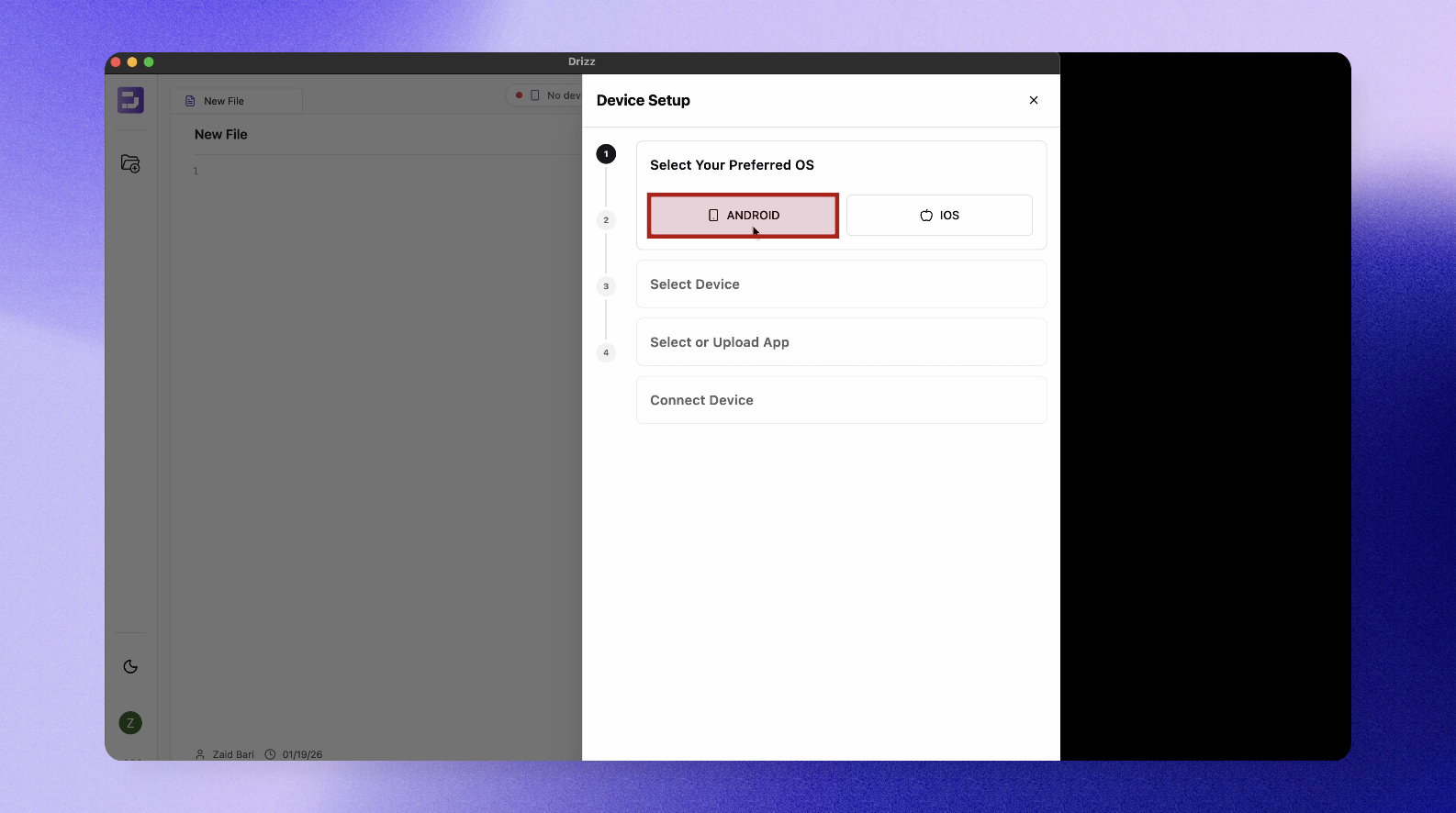
Task: Select ANDROID as preferred OS
Action: pos(743,216)
